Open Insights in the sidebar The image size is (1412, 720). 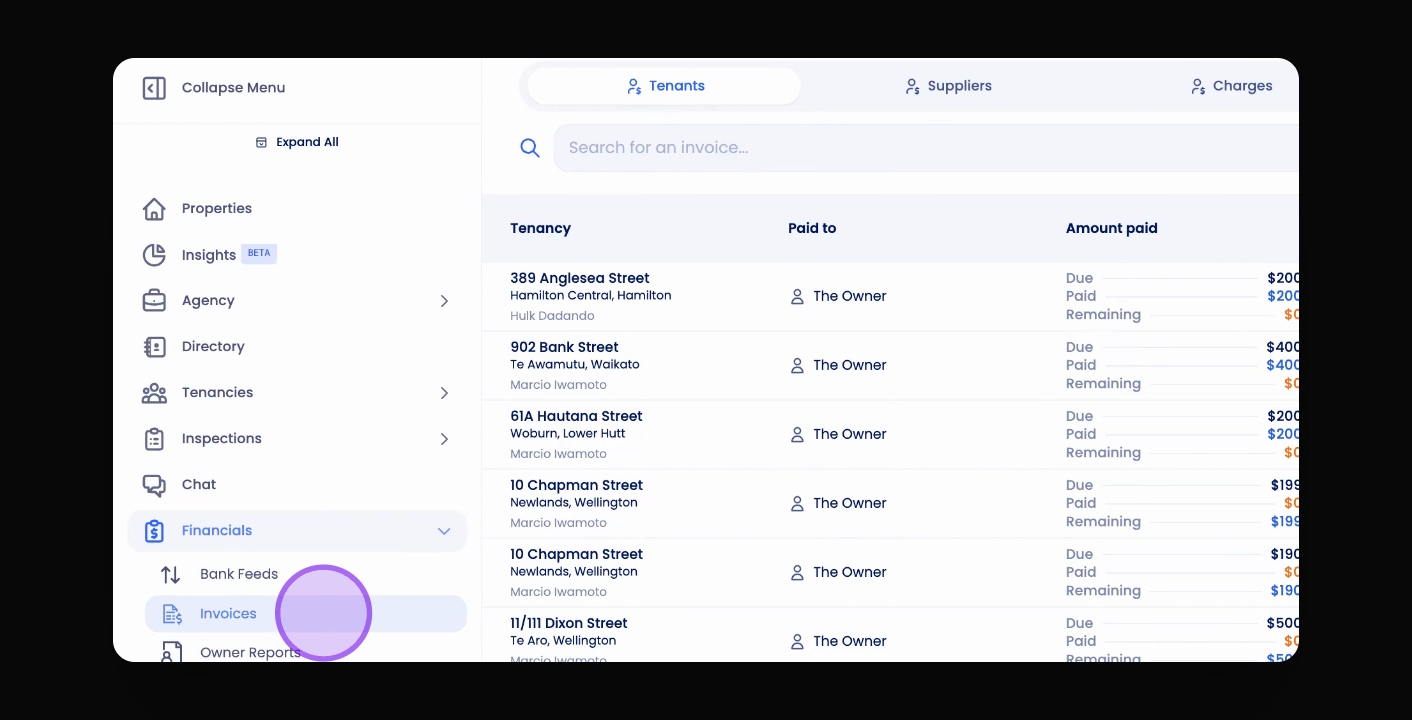[209, 255]
